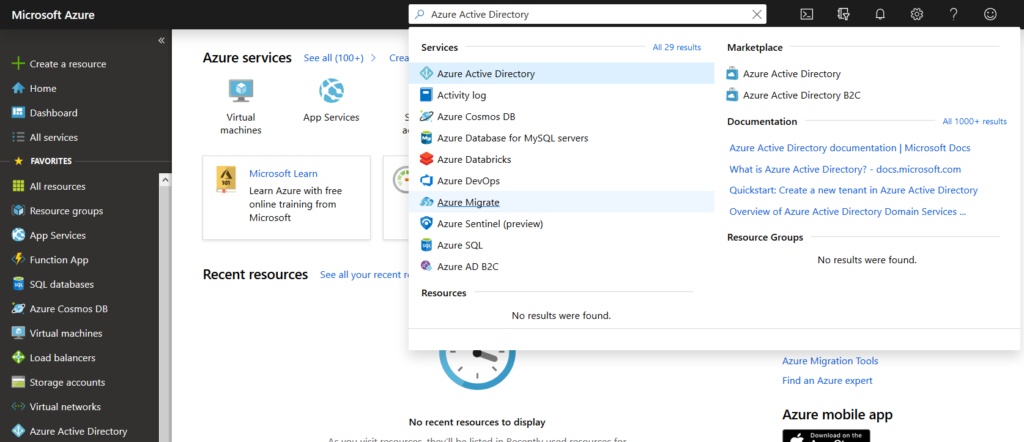
Task: Select Azure Cosmos DB search result
Action: [x=562, y=117]
